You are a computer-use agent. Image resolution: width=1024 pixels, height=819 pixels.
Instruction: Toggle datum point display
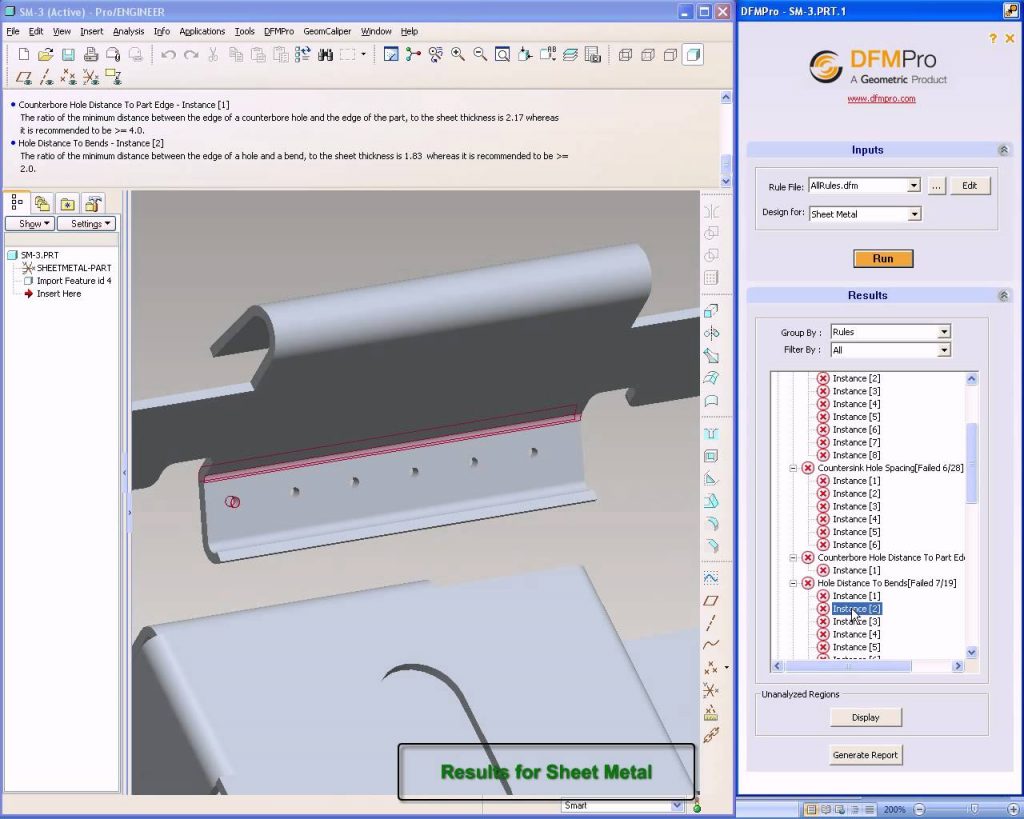[x=68, y=78]
